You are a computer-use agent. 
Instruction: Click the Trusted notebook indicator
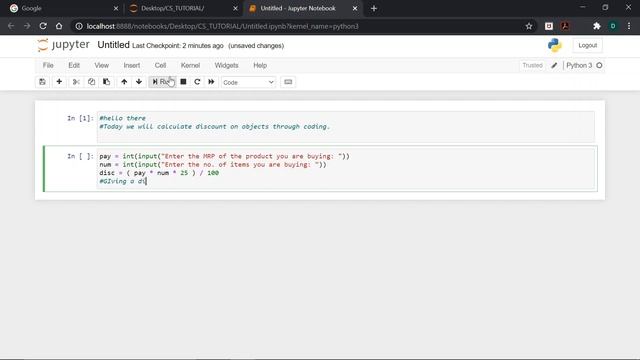point(532,65)
